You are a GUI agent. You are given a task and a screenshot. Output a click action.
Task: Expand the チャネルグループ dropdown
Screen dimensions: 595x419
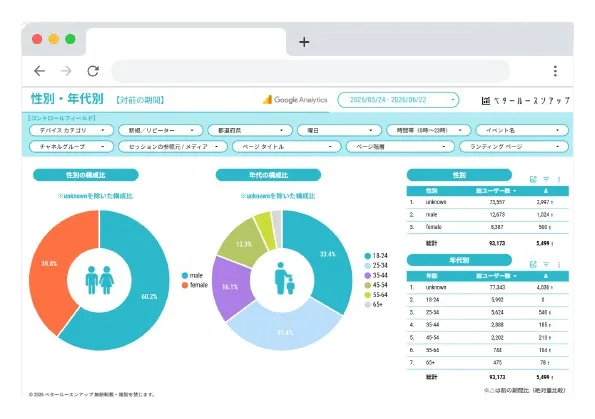click(x=71, y=146)
